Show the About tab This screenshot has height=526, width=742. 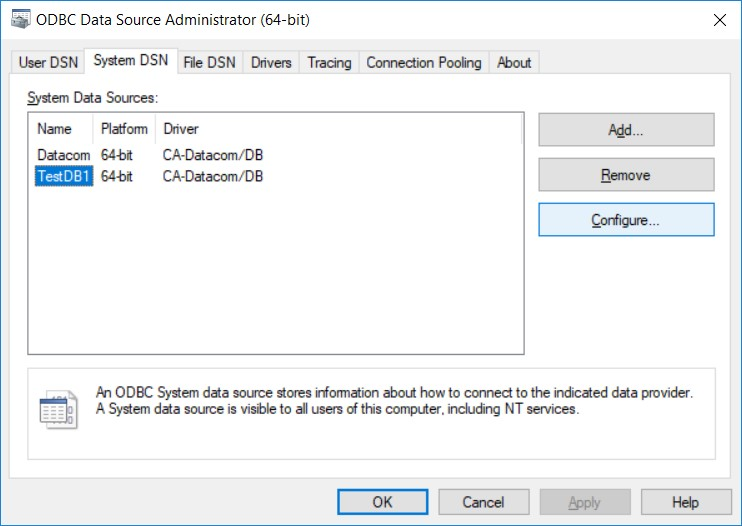[x=514, y=62]
